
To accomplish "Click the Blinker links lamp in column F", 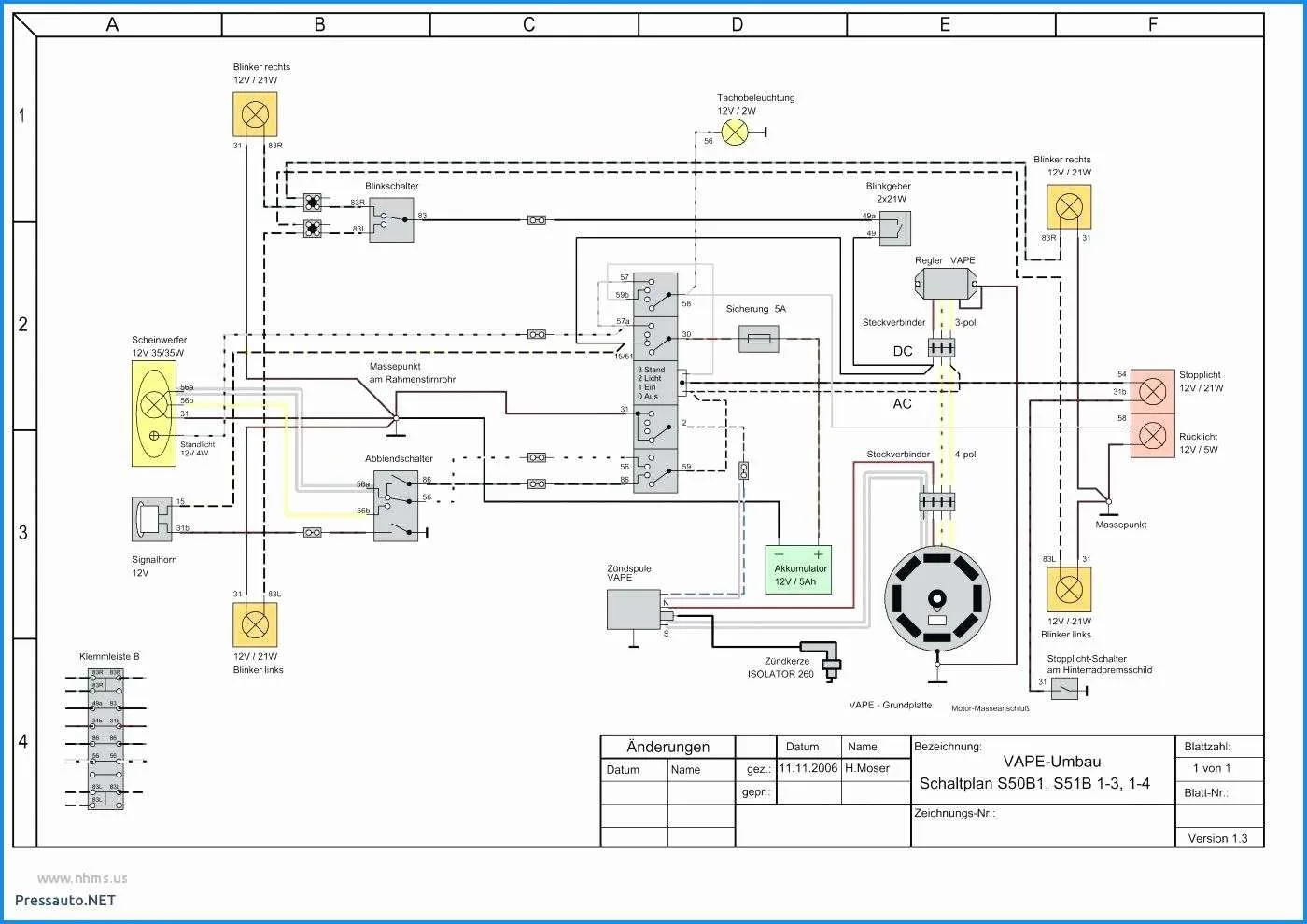I will [x=1068, y=590].
